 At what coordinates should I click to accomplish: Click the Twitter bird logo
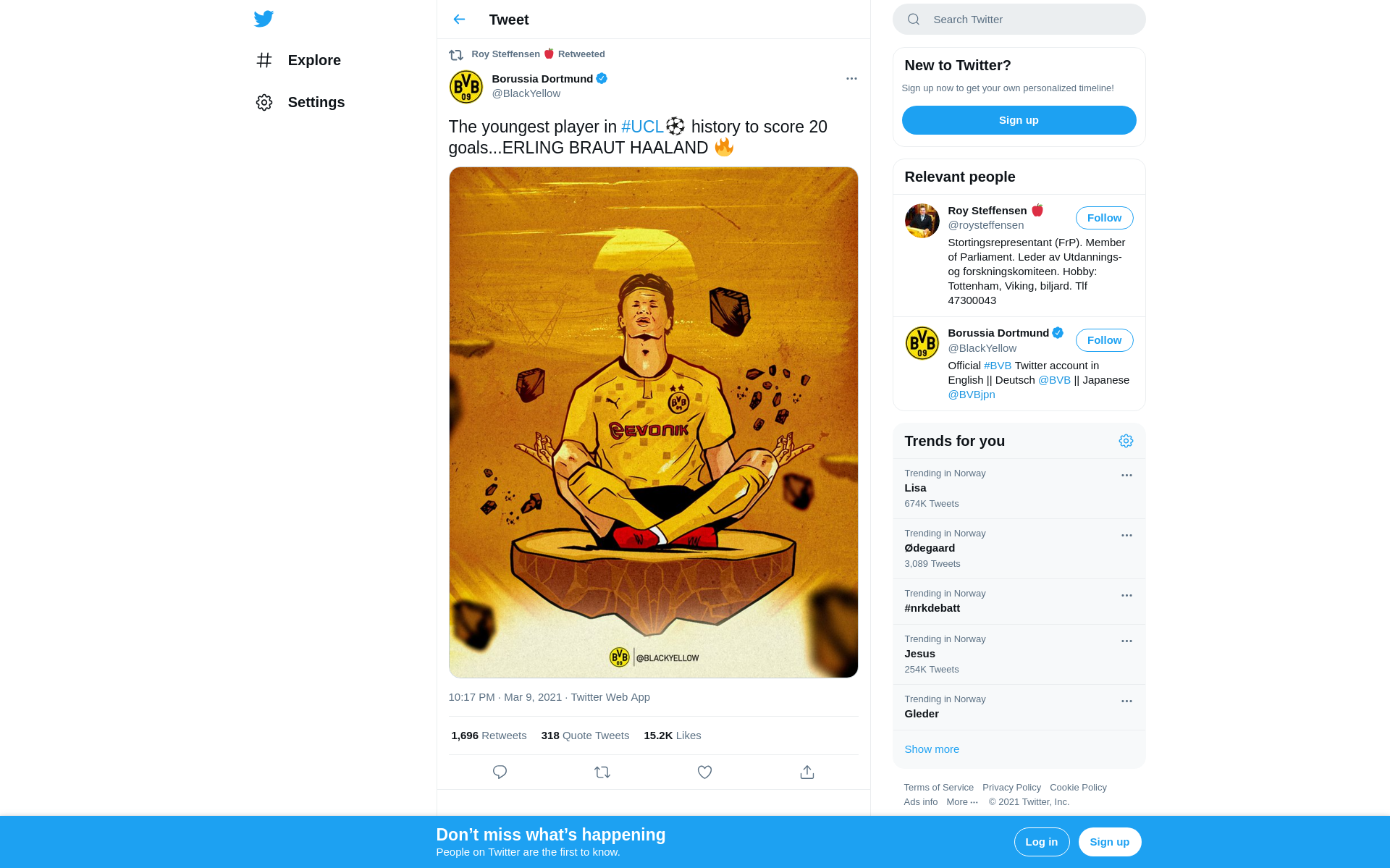tap(264, 19)
